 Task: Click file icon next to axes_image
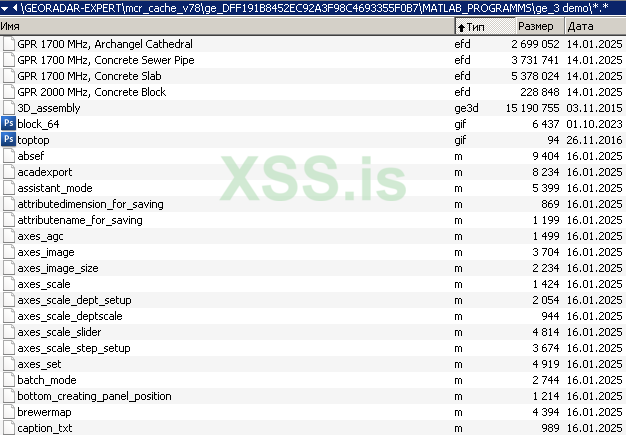8,252
